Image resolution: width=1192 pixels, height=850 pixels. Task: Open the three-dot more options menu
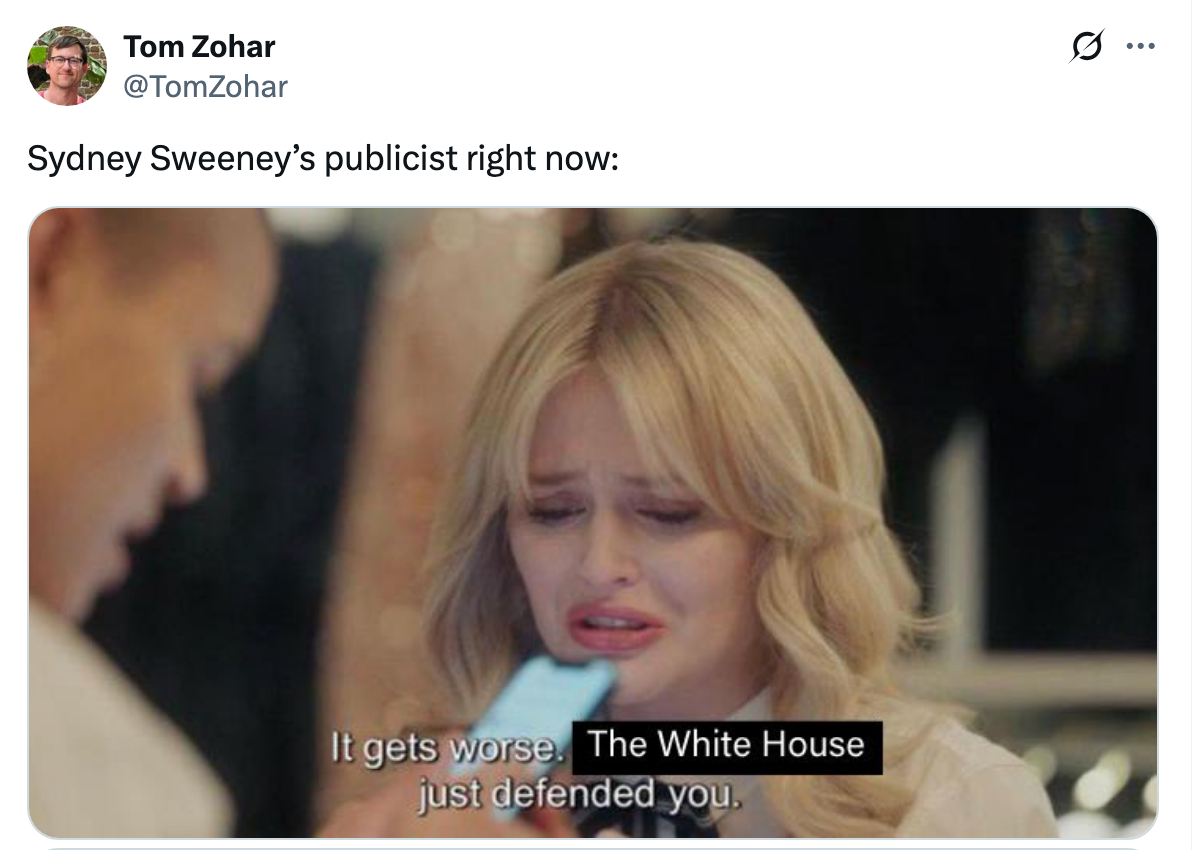pyautogui.click(x=1140, y=46)
